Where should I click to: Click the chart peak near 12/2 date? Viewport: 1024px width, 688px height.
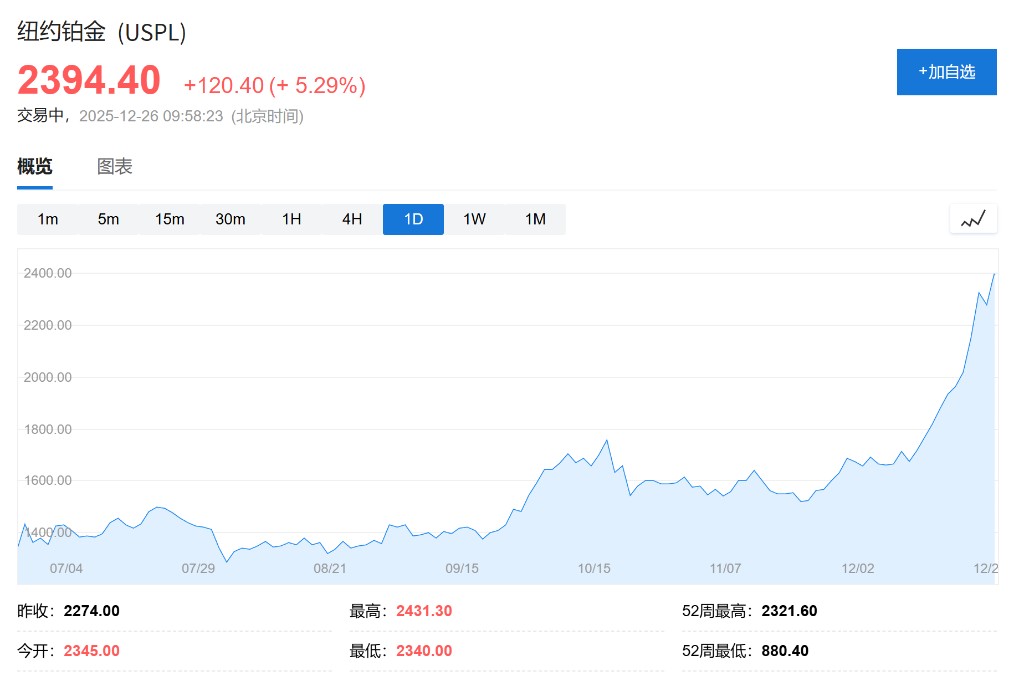click(x=993, y=274)
